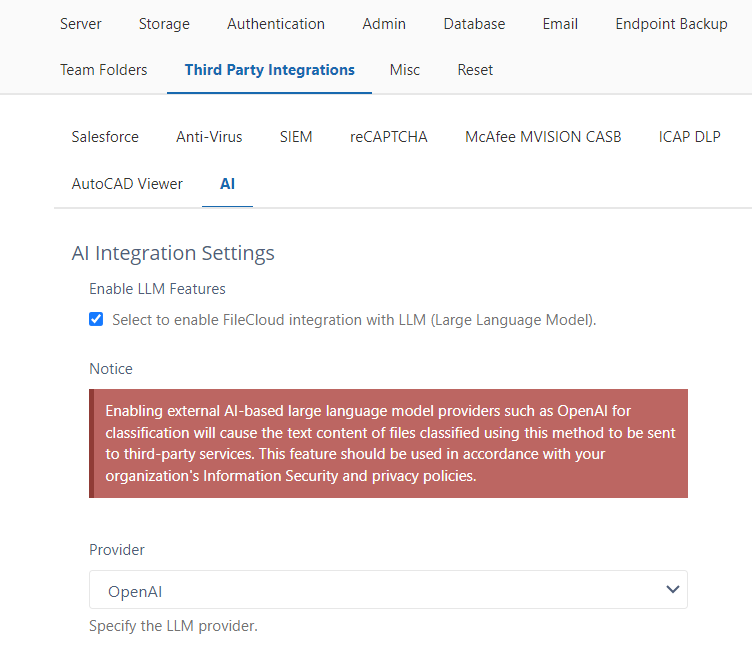Image resolution: width=752 pixels, height=647 pixels.
Task: Enable FileCloud integration with LLM checkbox
Action: click(x=96, y=320)
